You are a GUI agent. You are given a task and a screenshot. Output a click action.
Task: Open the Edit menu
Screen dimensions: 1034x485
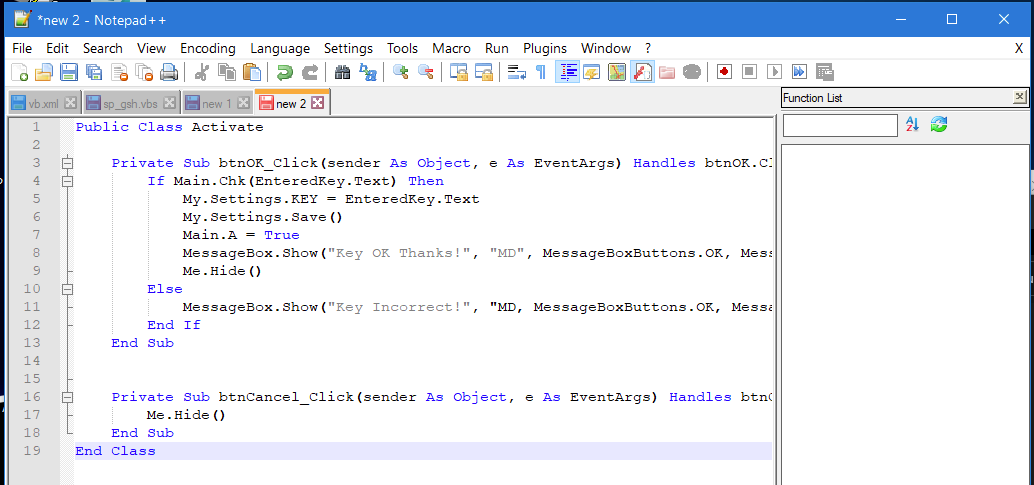coord(57,48)
